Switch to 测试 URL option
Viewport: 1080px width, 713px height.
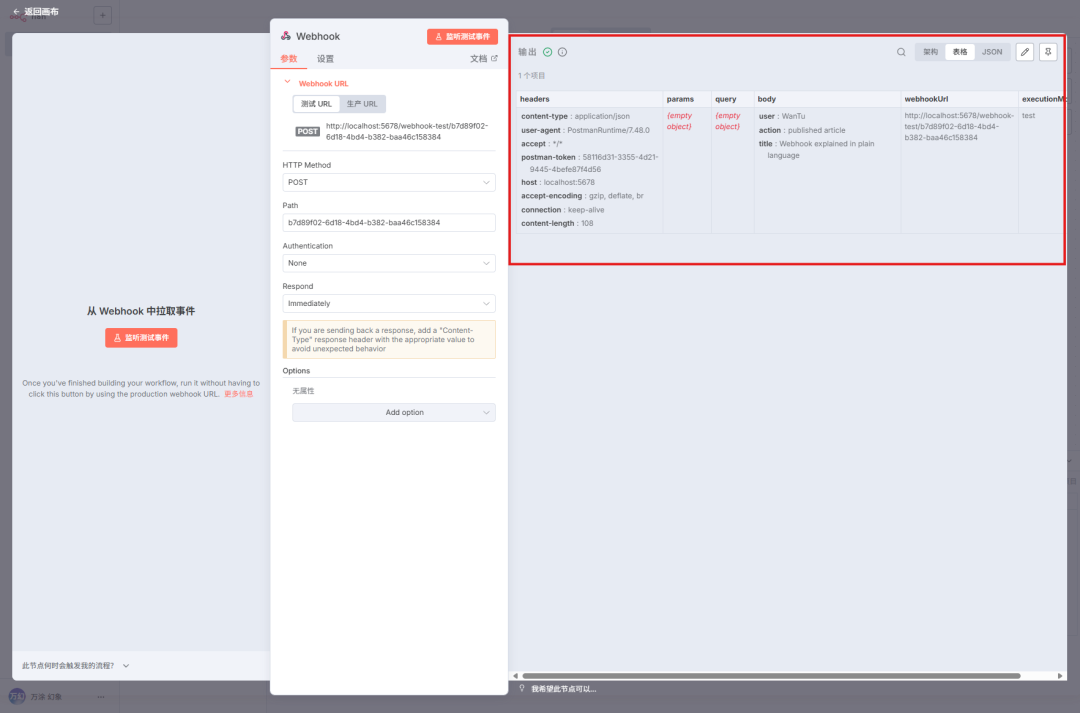pos(316,104)
